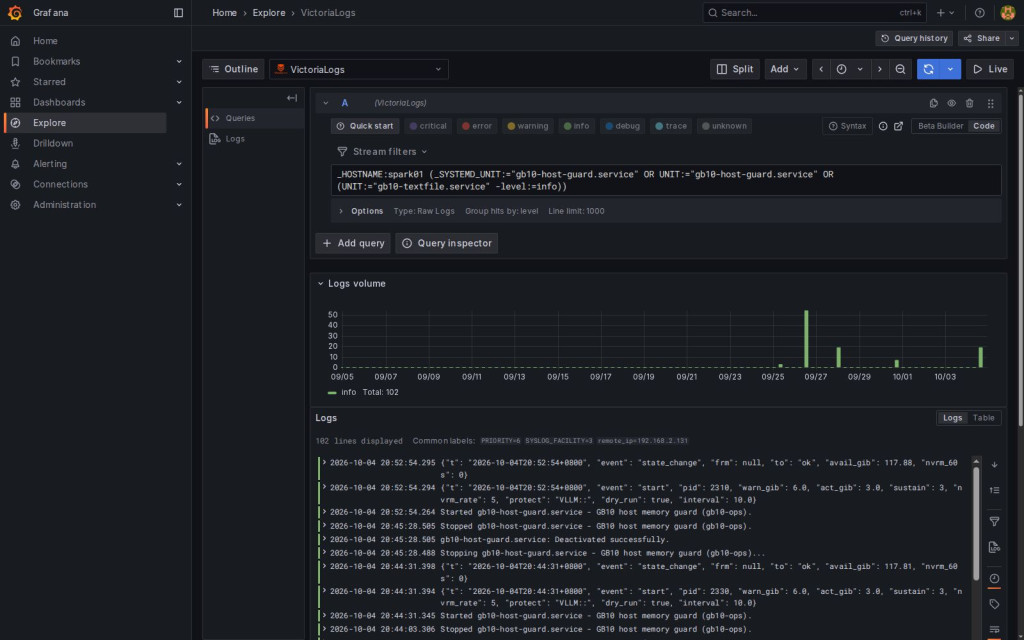This screenshot has width=1024, height=640.
Task: Open the Query inspector
Action: [447, 243]
